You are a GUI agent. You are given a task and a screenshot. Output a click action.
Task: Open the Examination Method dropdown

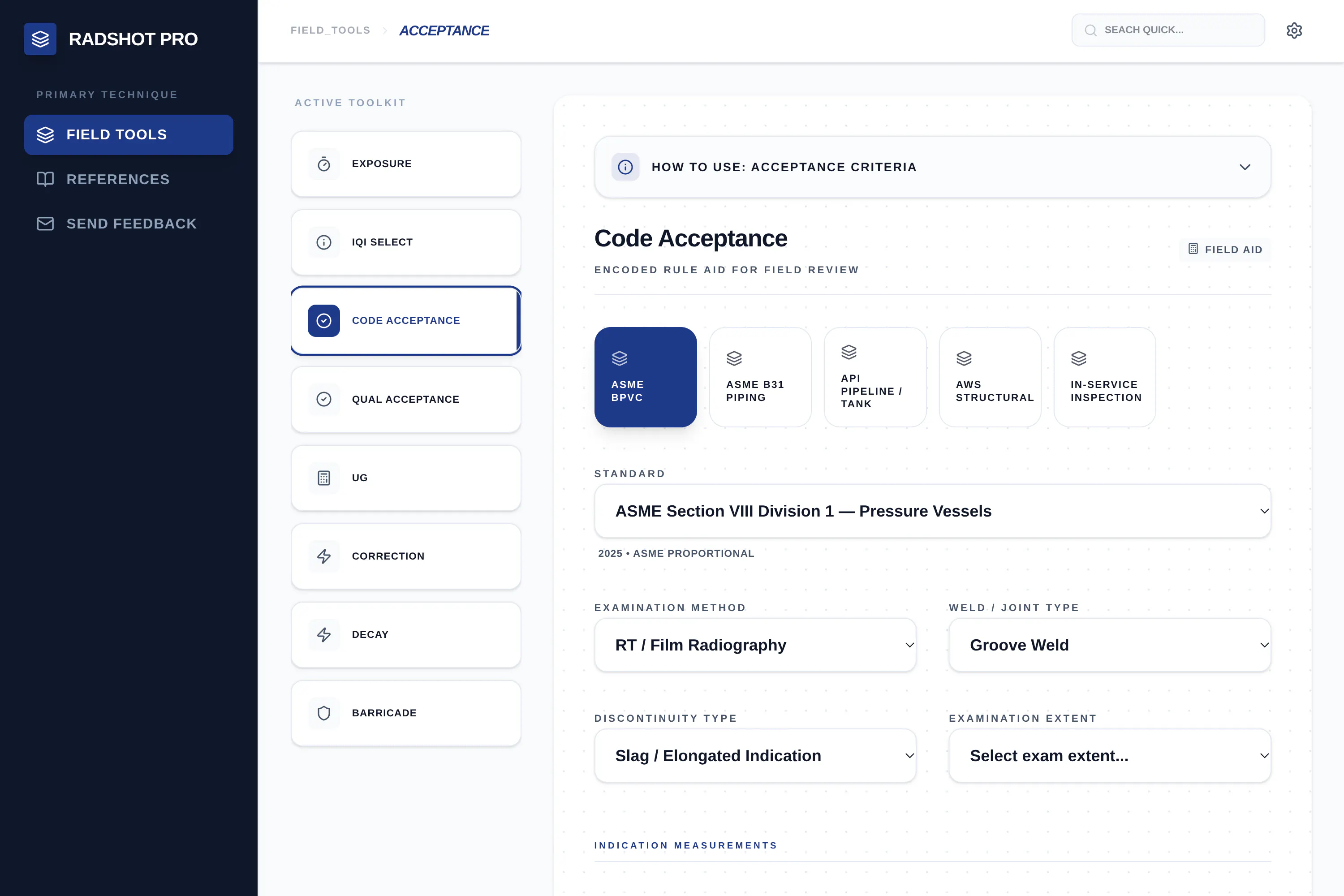(755, 645)
